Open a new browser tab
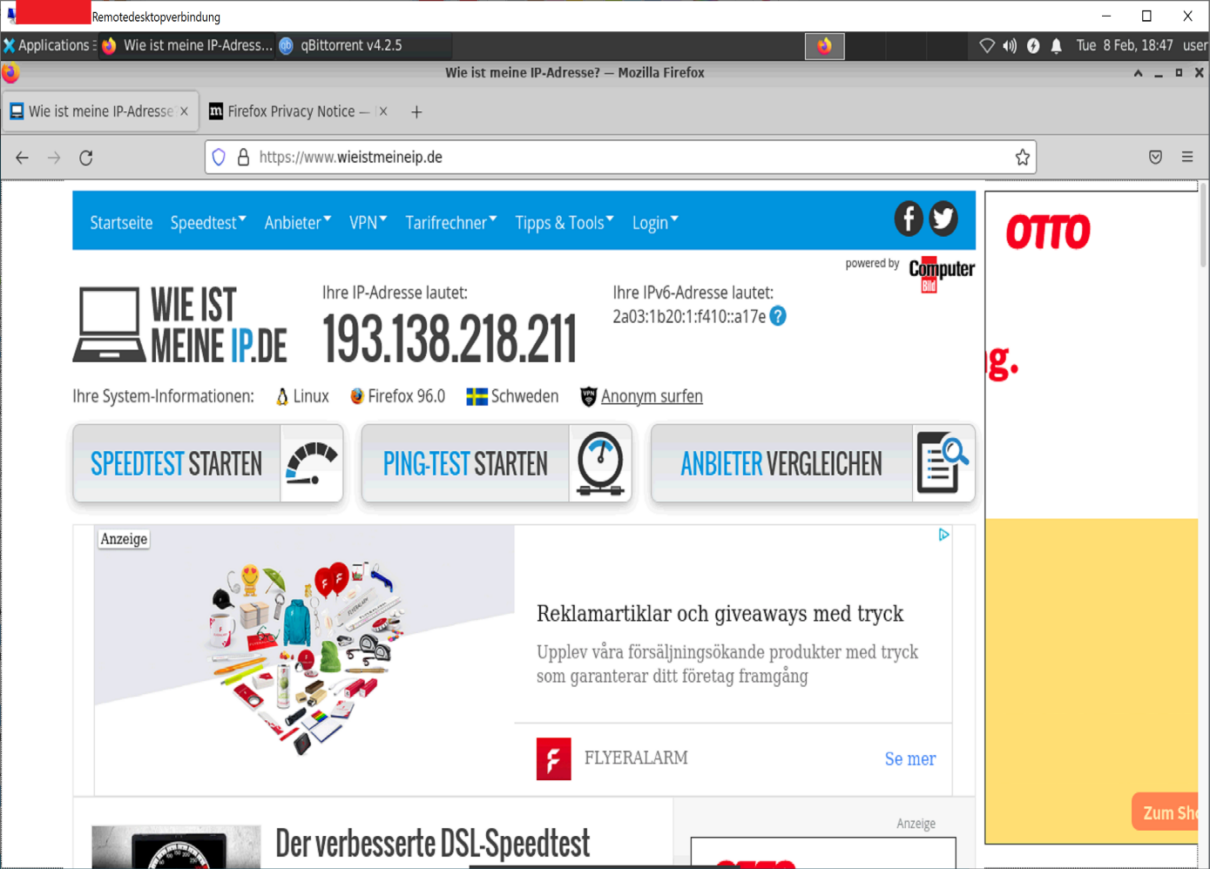 click(417, 112)
